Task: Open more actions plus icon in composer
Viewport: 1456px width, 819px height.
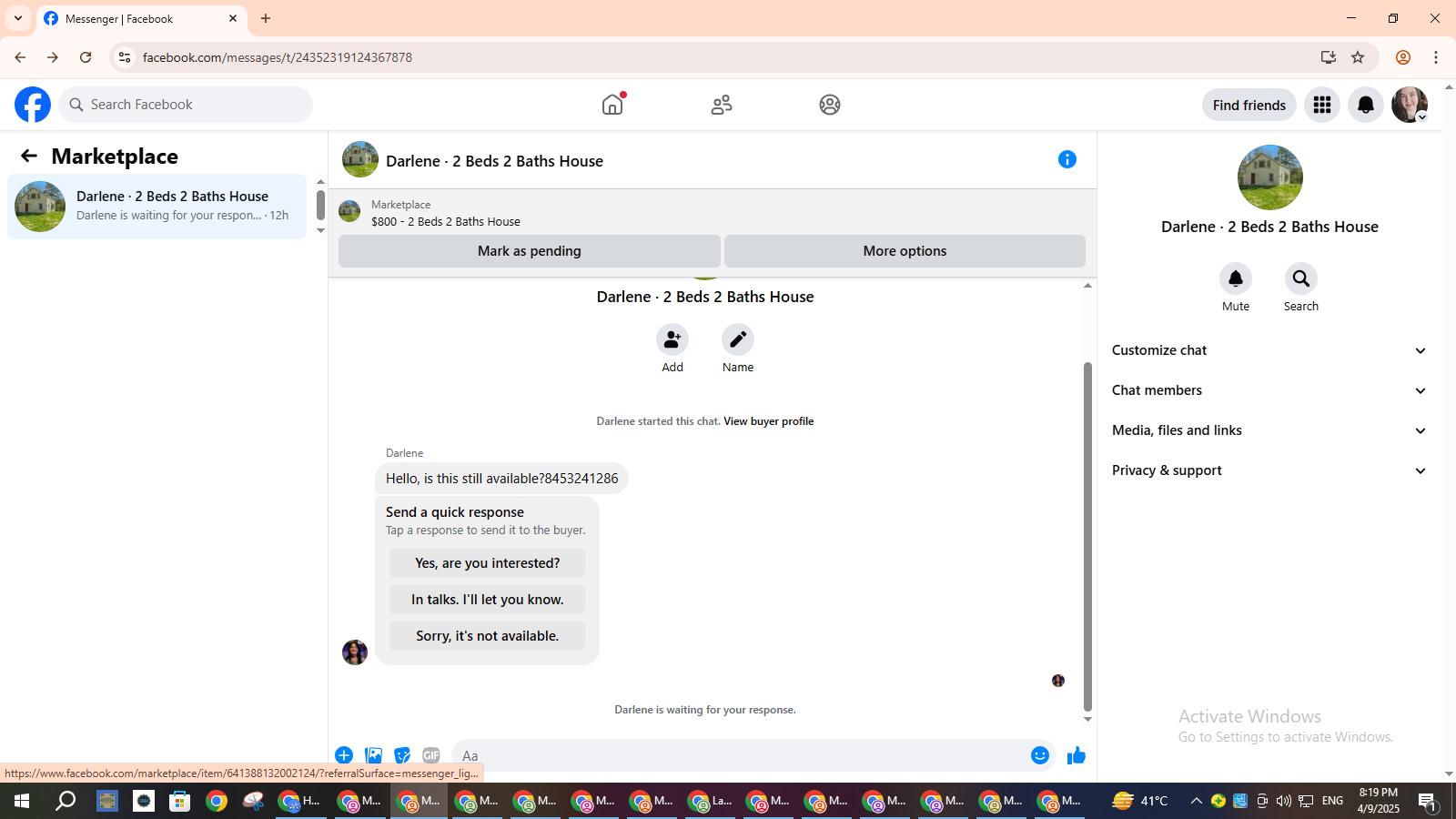Action: 344,755
